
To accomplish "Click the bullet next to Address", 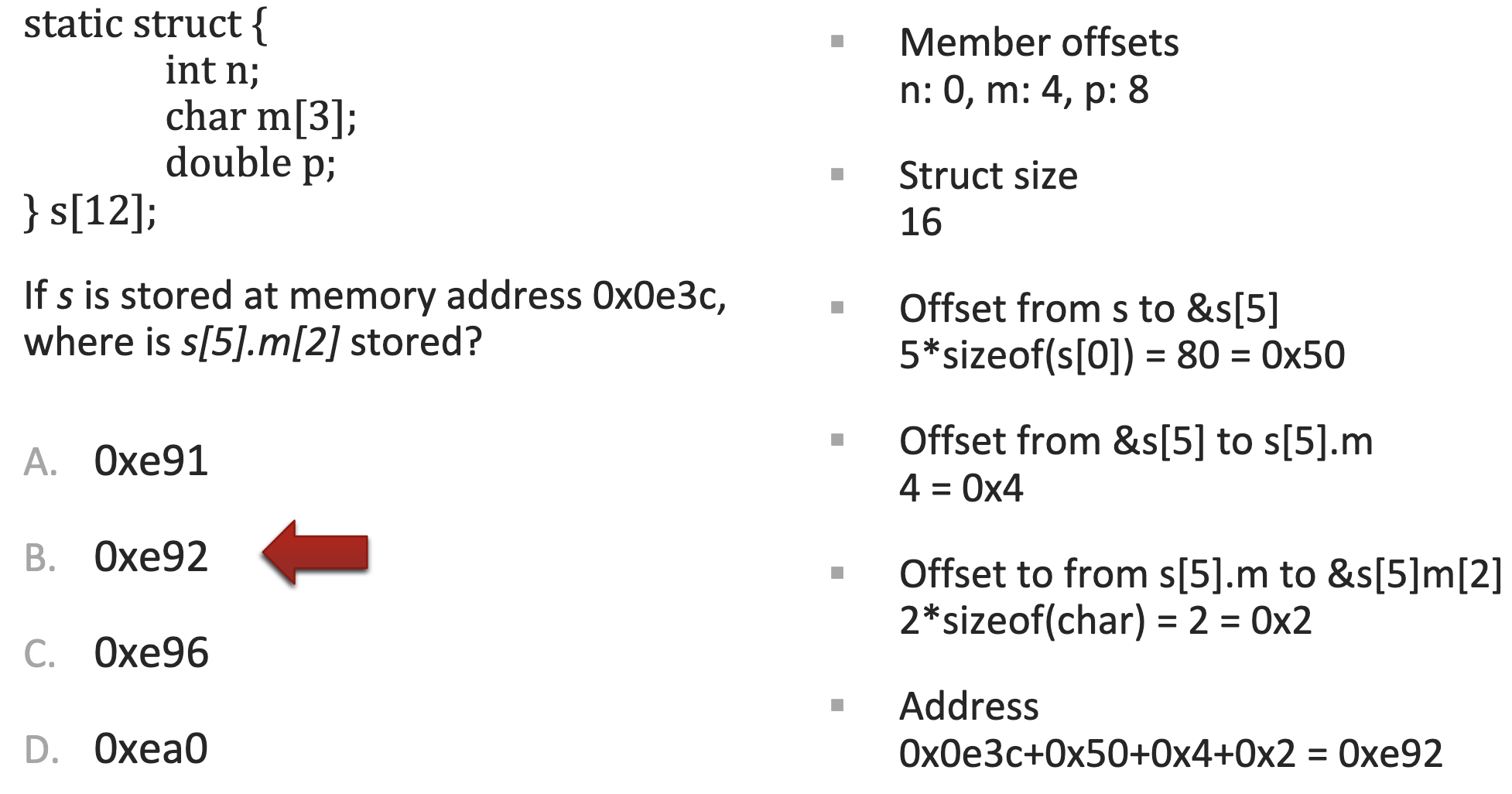I will 836,705.
